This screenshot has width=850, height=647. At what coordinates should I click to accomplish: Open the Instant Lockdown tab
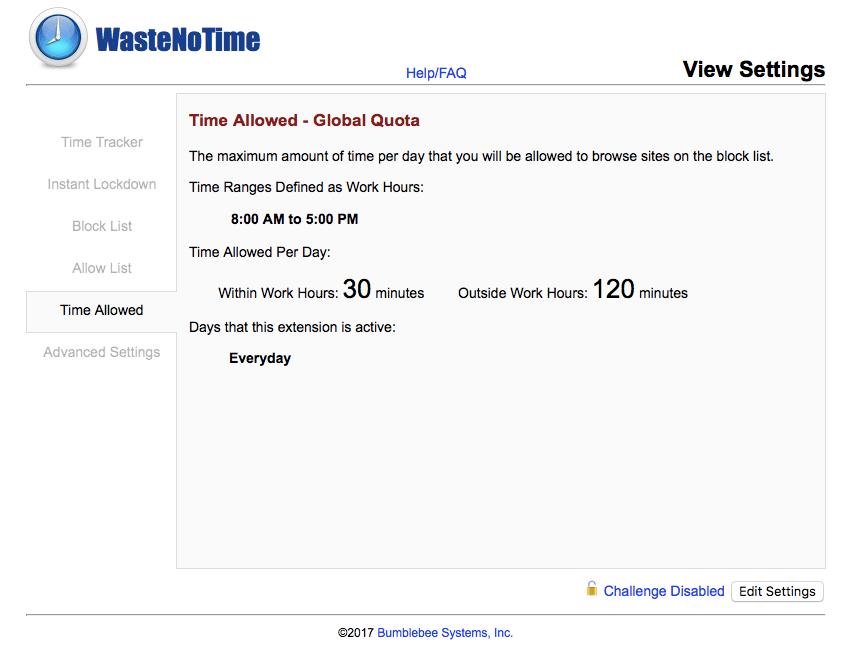pyautogui.click(x=102, y=184)
